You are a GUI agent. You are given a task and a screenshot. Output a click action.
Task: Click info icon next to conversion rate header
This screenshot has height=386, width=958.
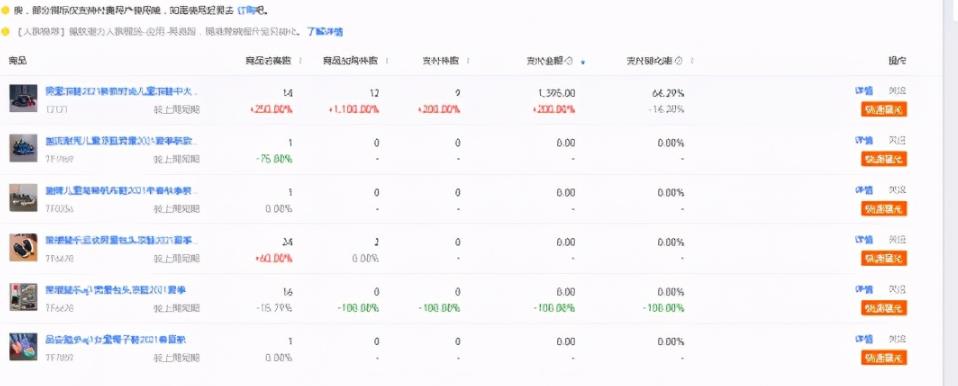click(679, 61)
